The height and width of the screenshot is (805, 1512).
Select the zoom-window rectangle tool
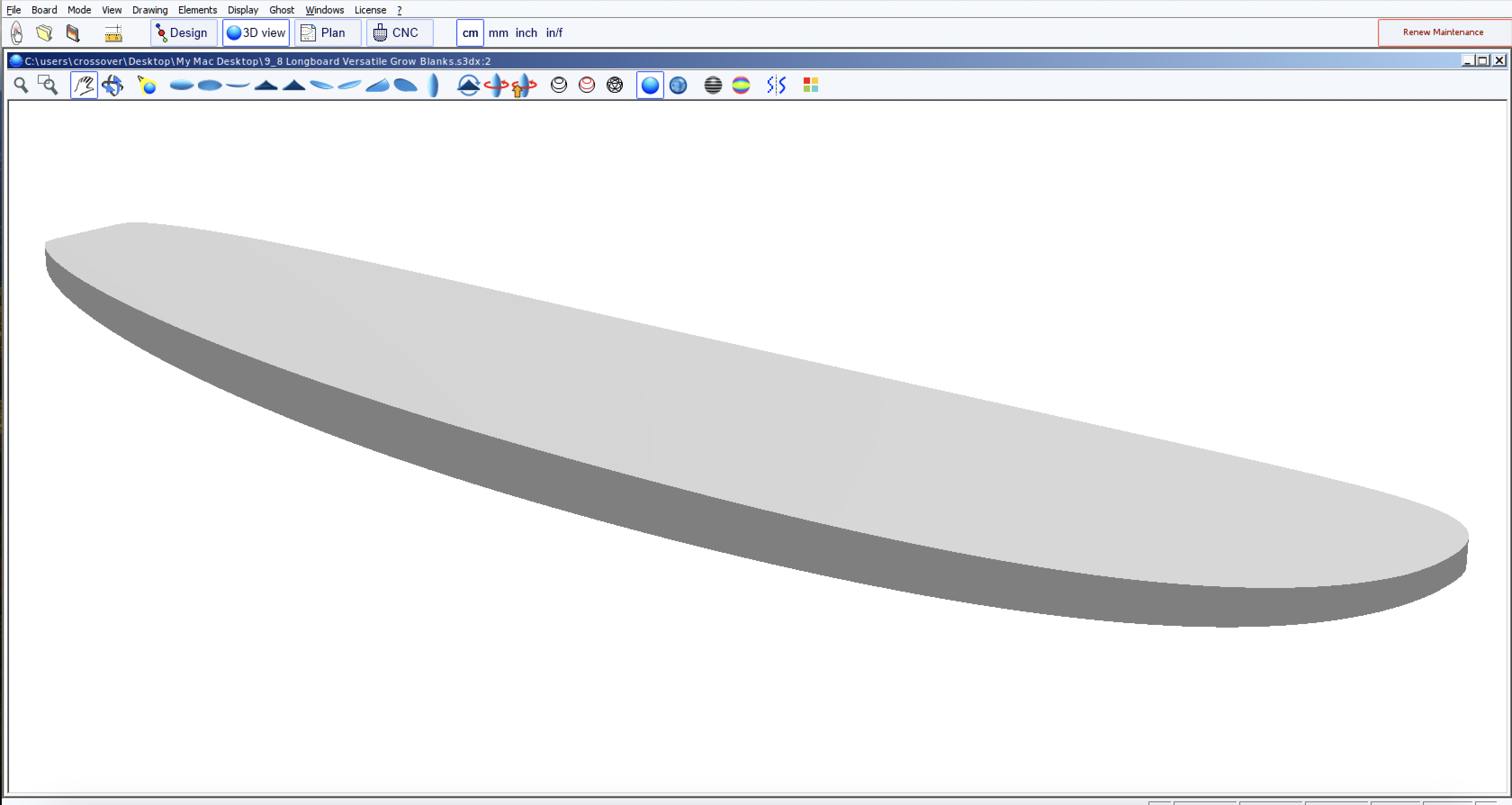[48, 86]
